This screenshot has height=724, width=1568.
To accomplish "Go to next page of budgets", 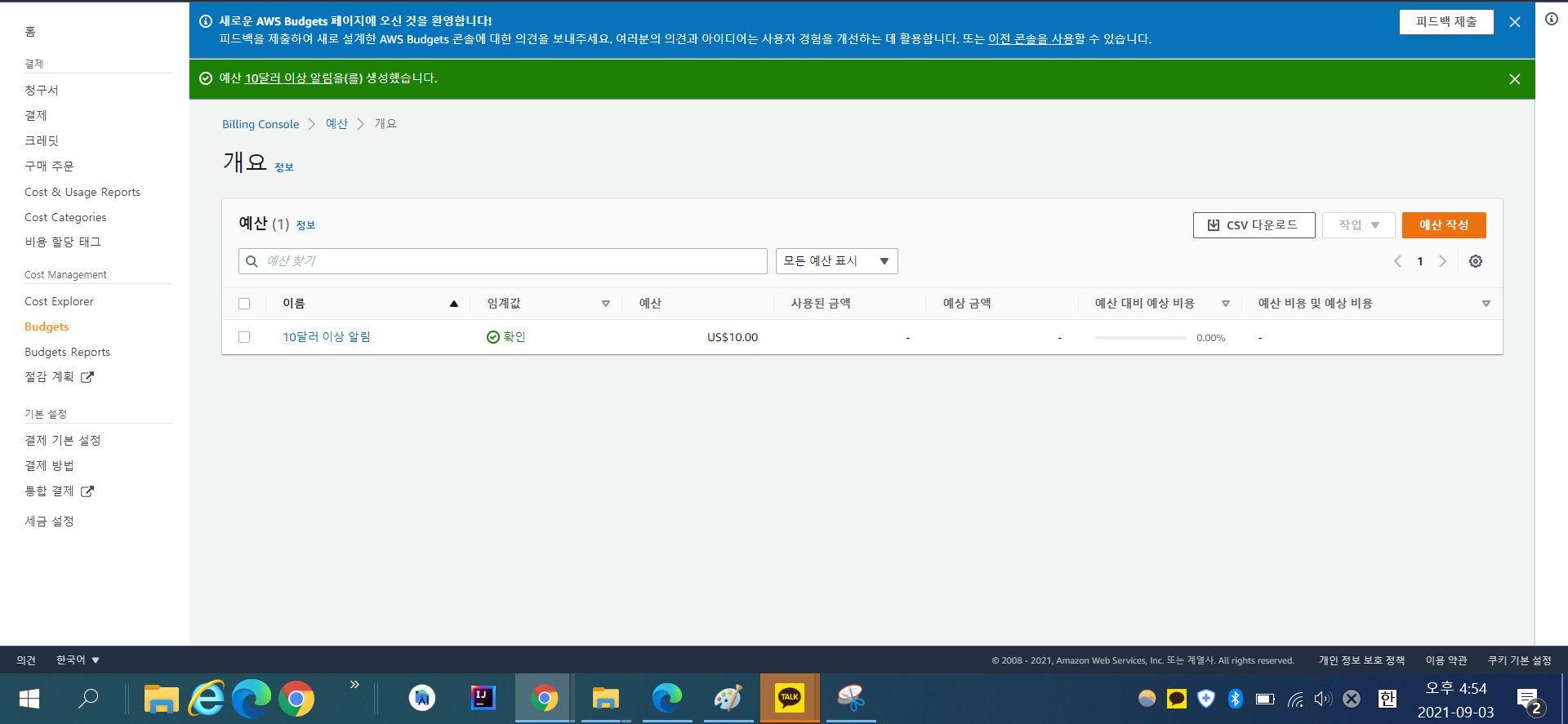I will coord(1443,261).
